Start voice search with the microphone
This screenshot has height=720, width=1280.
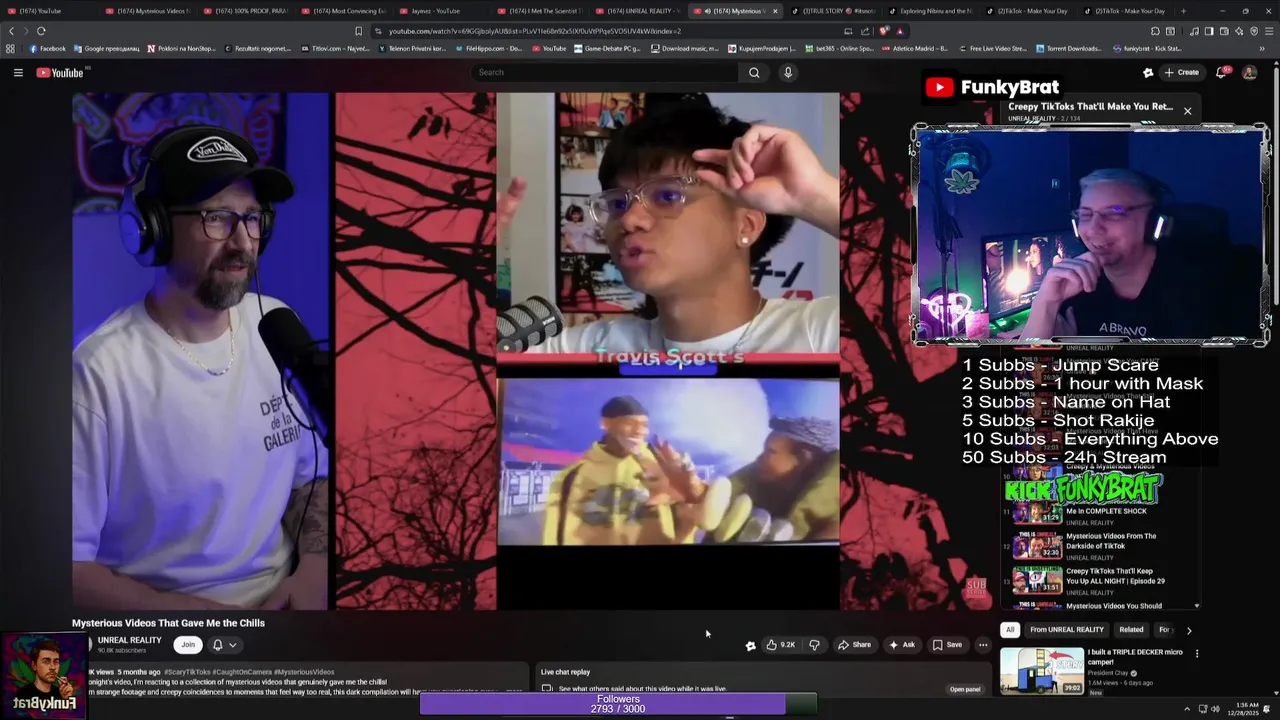coord(788,72)
